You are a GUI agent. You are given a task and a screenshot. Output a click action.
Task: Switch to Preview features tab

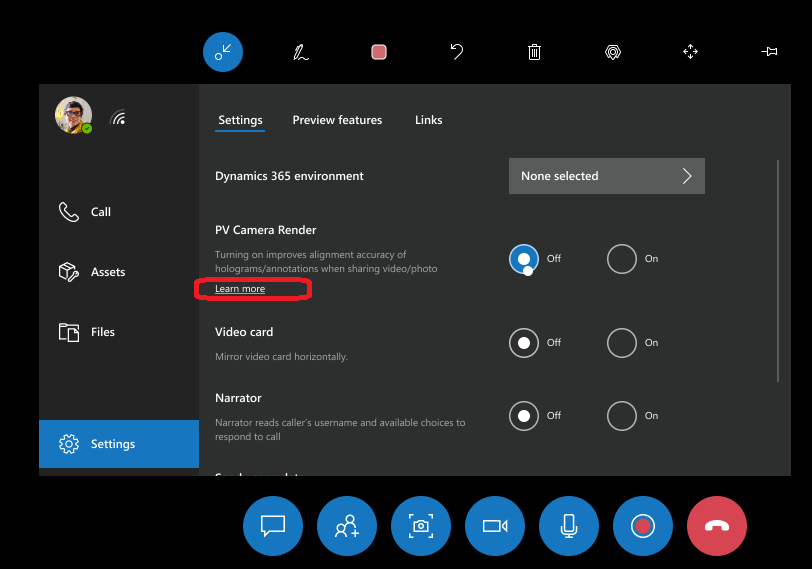pos(337,120)
